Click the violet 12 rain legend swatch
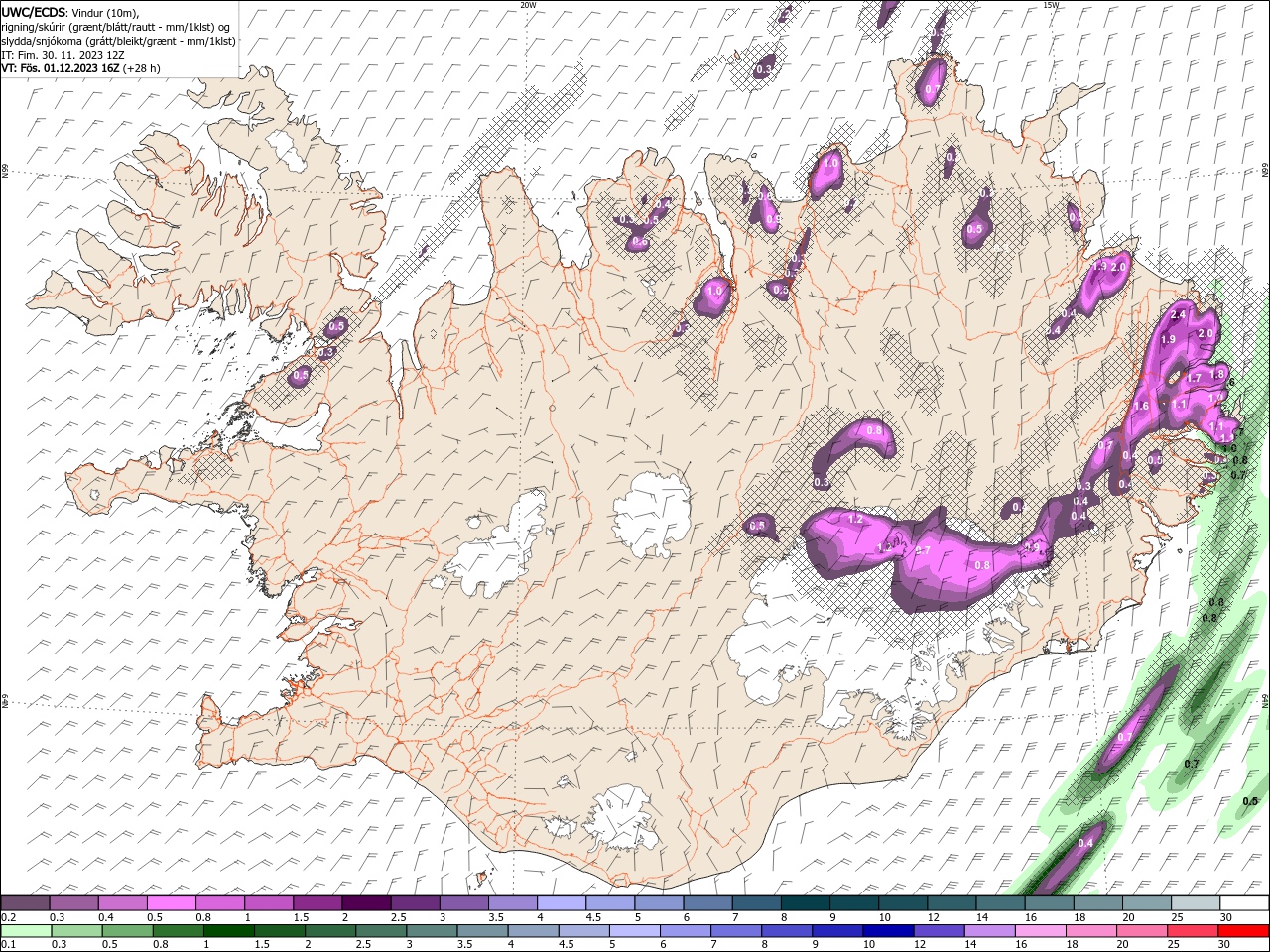The width and height of the screenshot is (1270, 952). pos(938,931)
